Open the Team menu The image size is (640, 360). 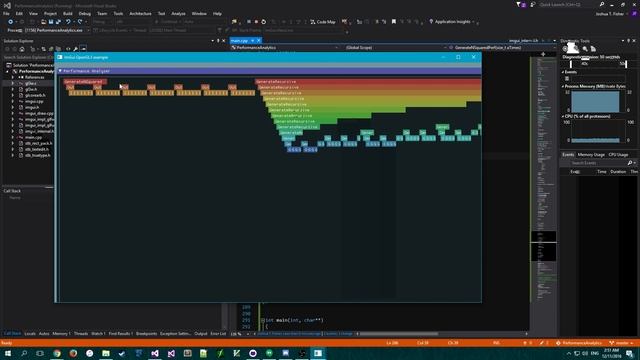[102, 13]
